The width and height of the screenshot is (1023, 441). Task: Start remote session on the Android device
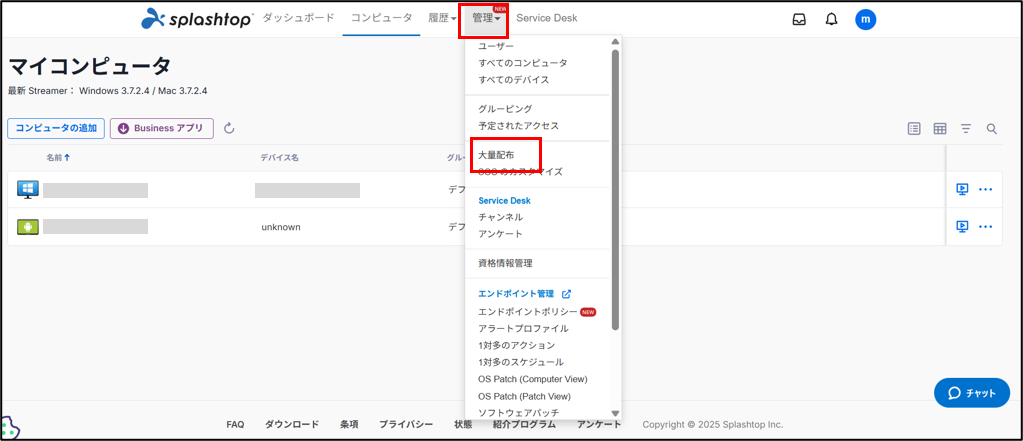pyautogui.click(x=961, y=226)
